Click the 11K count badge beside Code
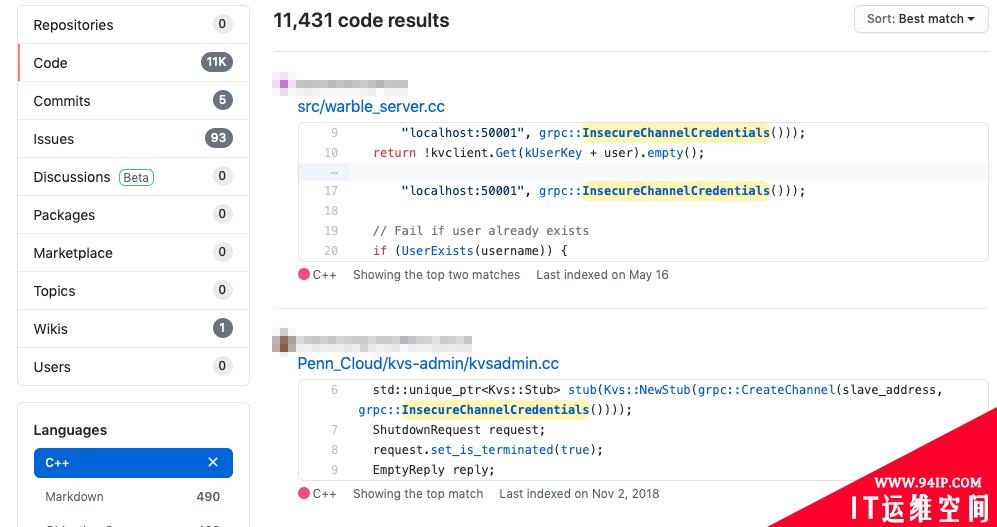The image size is (997, 527). (217, 62)
